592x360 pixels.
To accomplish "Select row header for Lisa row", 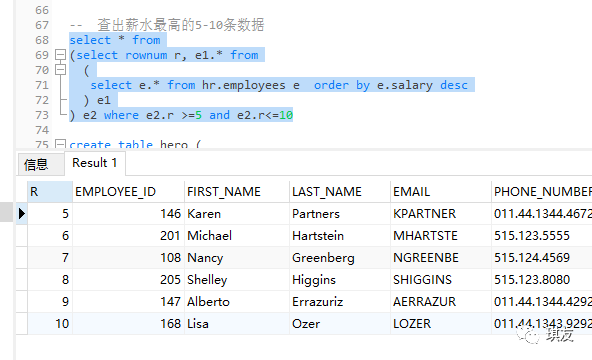I will [22, 323].
